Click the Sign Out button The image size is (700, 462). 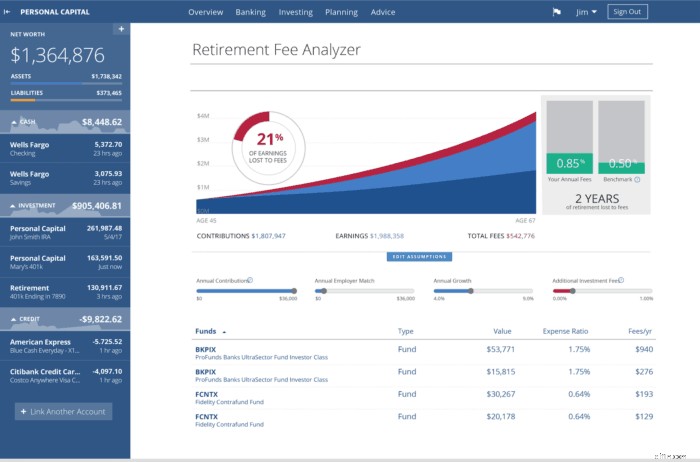627,12
